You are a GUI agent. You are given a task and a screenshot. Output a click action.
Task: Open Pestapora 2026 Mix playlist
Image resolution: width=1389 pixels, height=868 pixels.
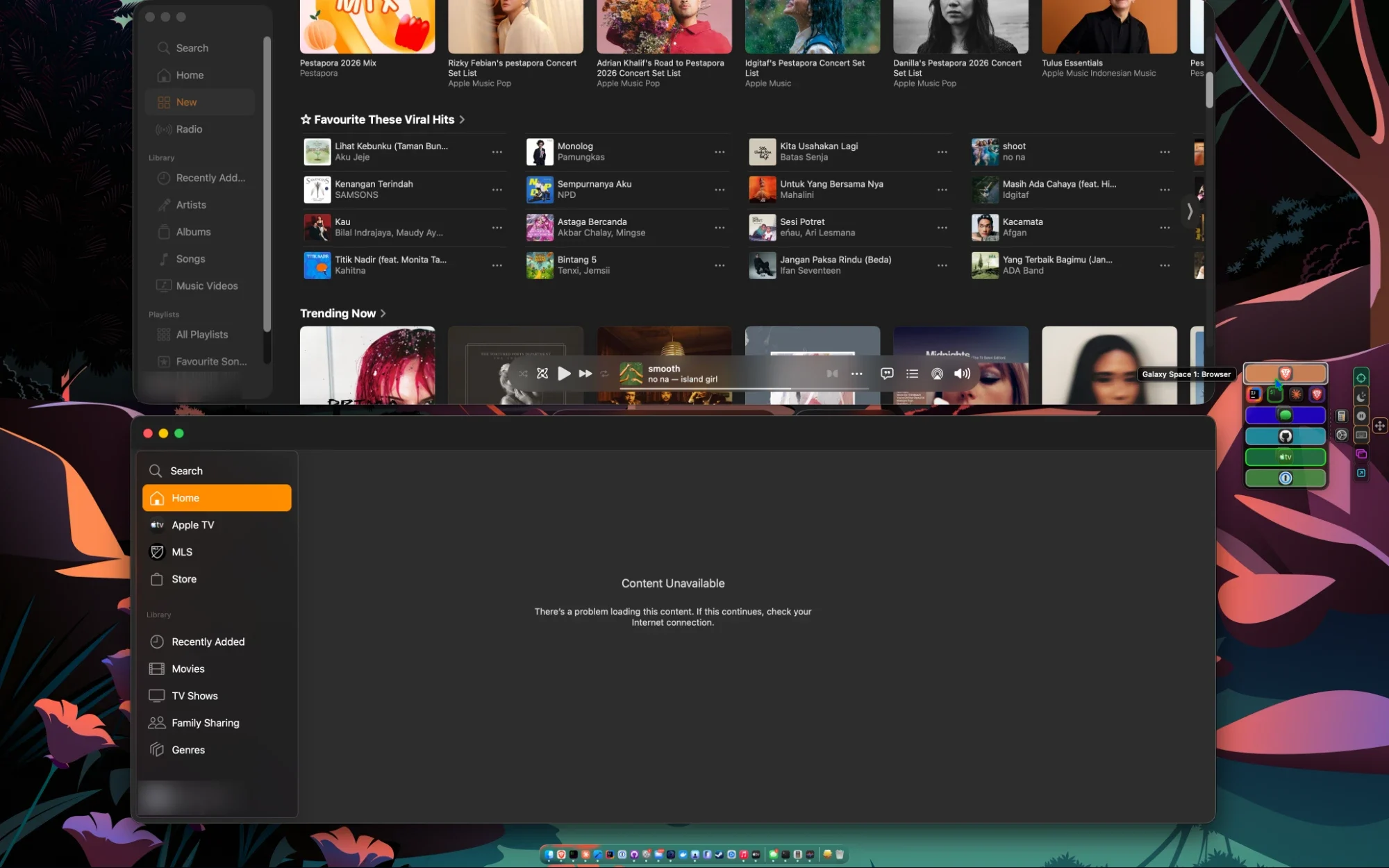click(x=367, y=26)
